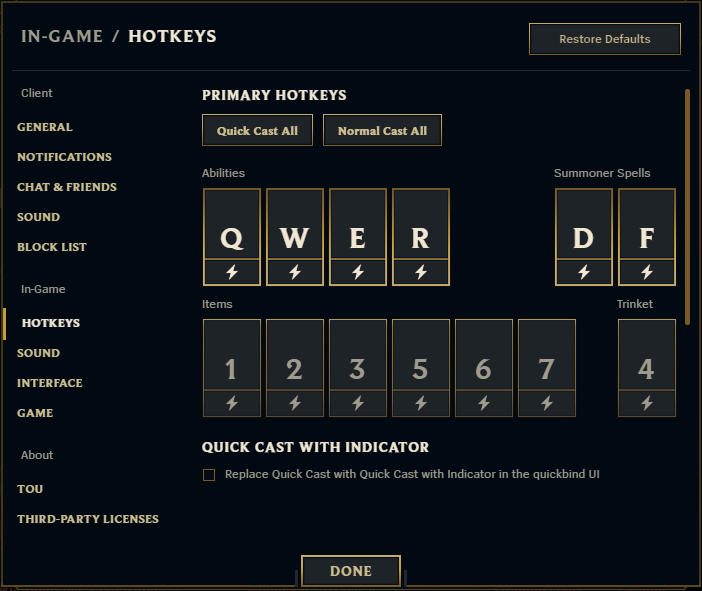Click the hotkeys panel vertical scrollbar
Image resolution: width=702 pixels, height=591 pixels.
pos(687,205)
